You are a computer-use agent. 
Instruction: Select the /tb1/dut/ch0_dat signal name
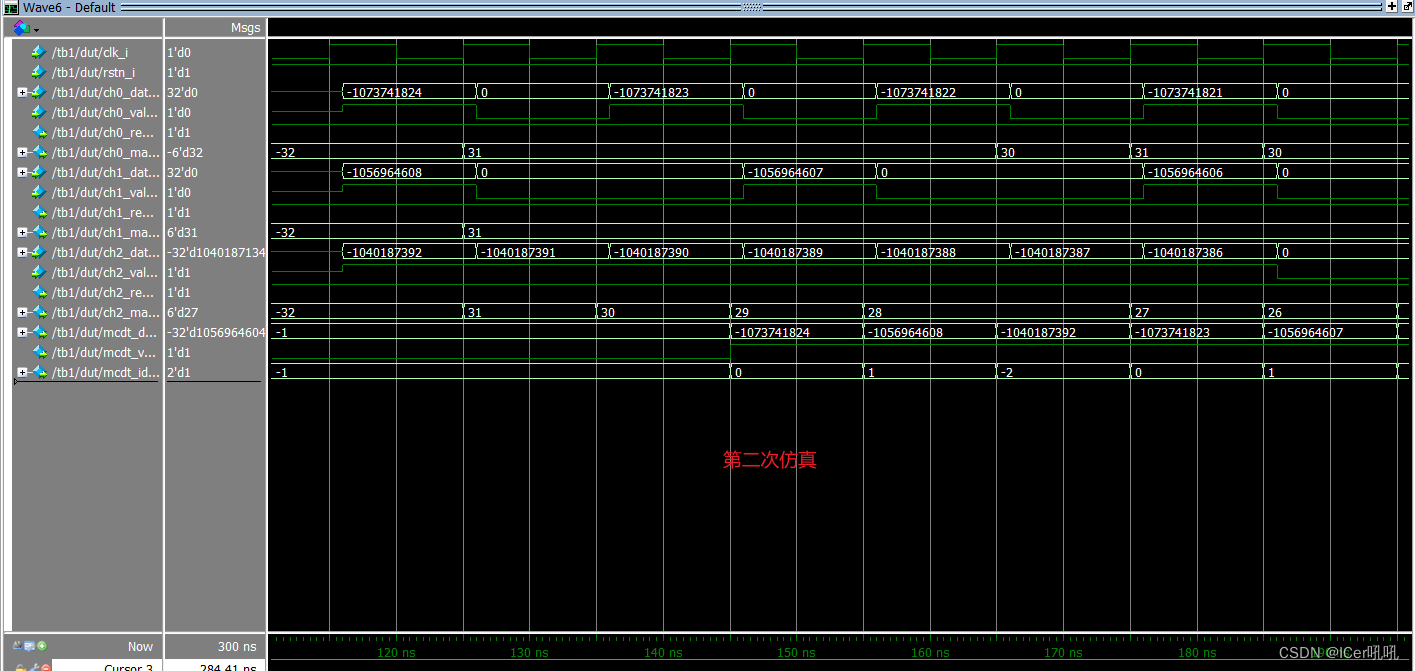[105, 92]
